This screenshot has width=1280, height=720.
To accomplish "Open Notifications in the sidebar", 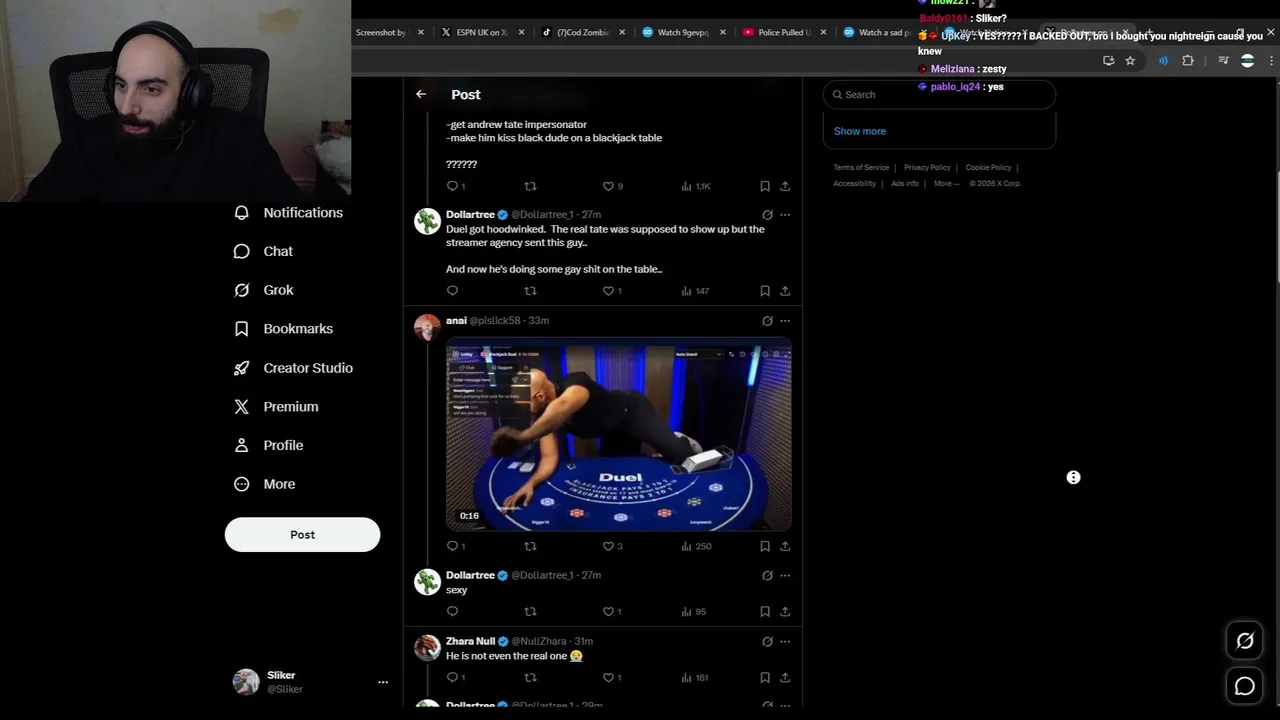I will click(288, 213).
